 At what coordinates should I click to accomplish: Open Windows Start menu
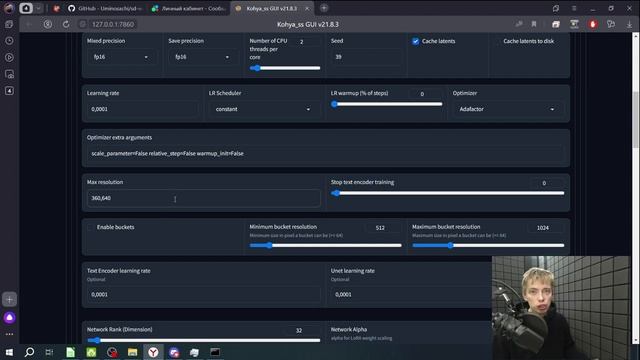pos(9,352)
